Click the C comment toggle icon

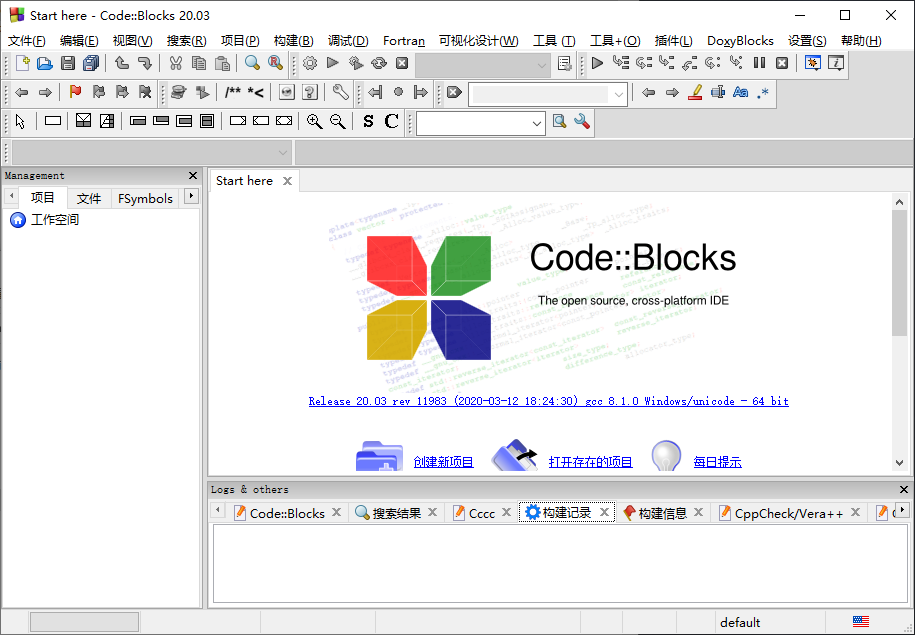coord(392,121)
